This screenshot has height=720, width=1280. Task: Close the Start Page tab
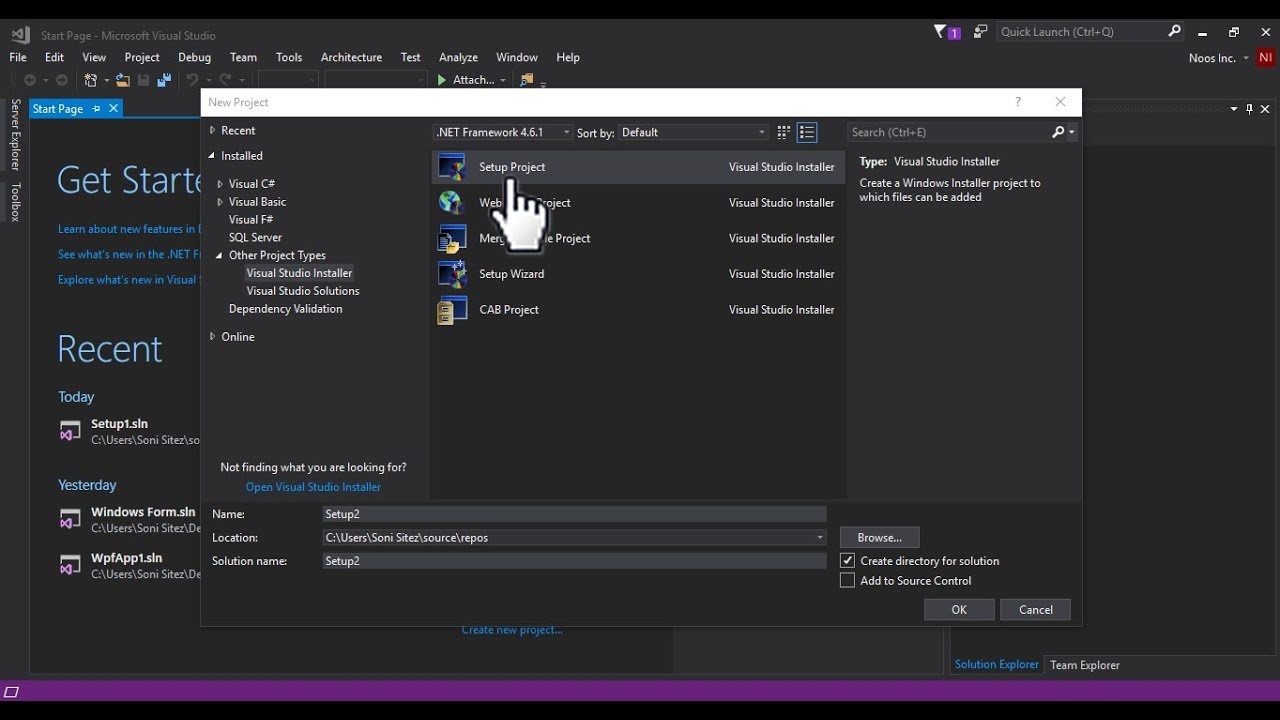(x=113, y=108)
